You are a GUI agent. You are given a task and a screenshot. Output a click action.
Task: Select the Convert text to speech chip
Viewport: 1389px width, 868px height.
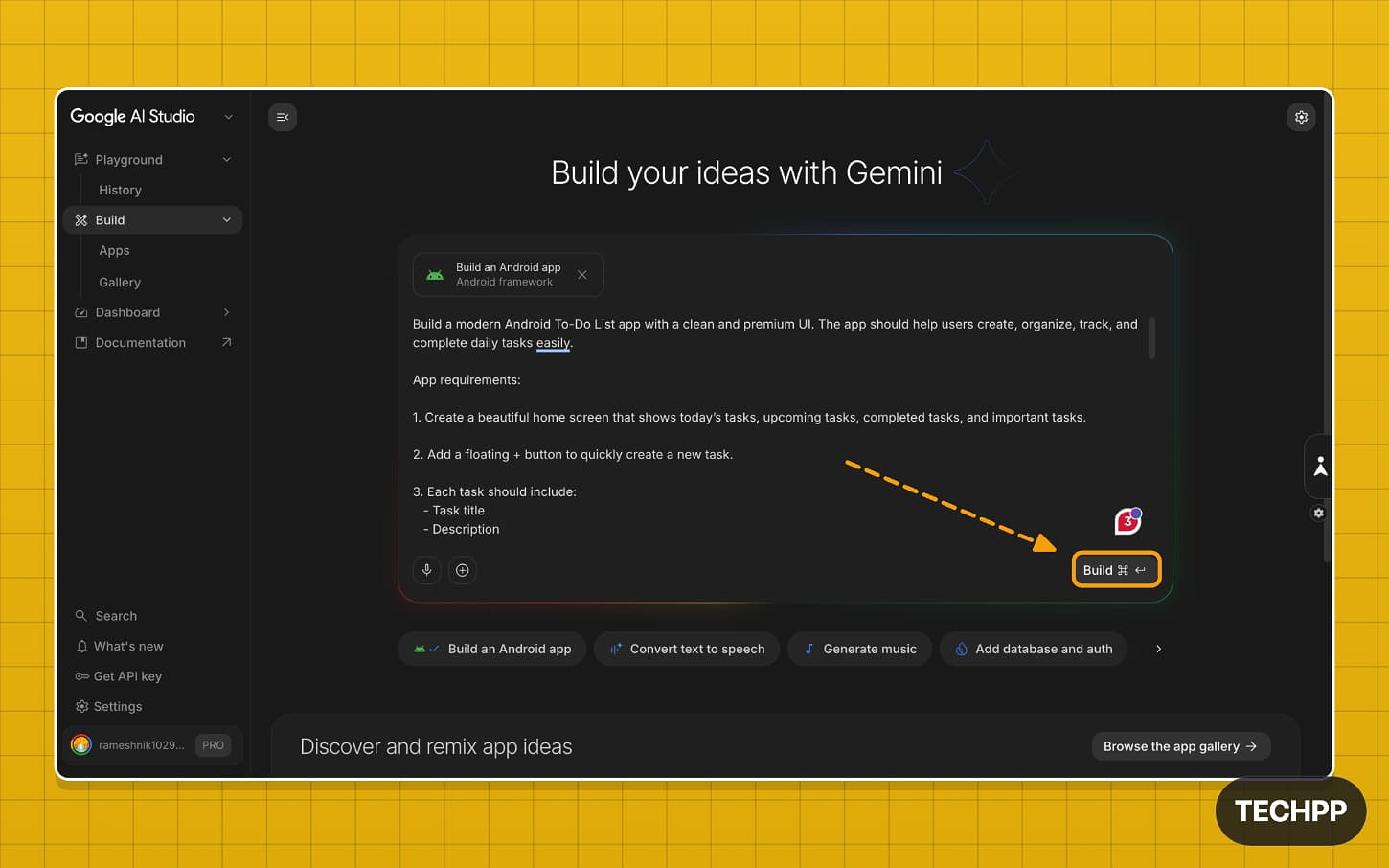(x=687, y=649)
